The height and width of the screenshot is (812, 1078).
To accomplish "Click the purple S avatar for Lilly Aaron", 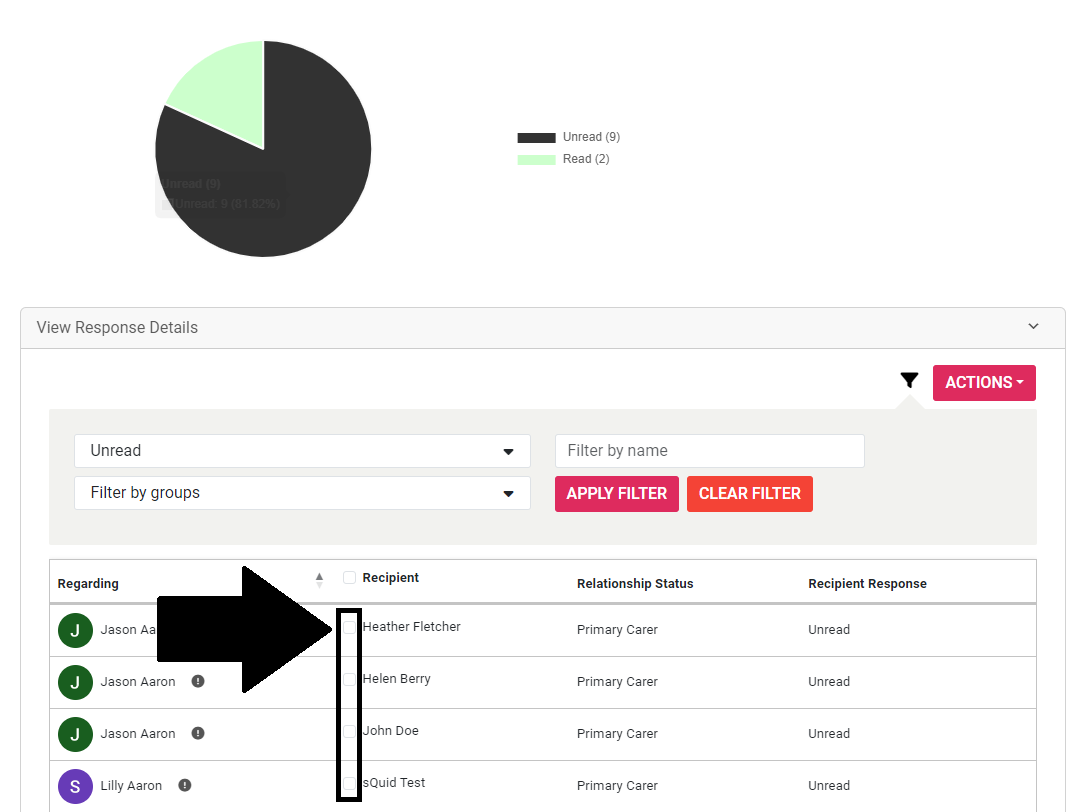I will pos(75,786).
